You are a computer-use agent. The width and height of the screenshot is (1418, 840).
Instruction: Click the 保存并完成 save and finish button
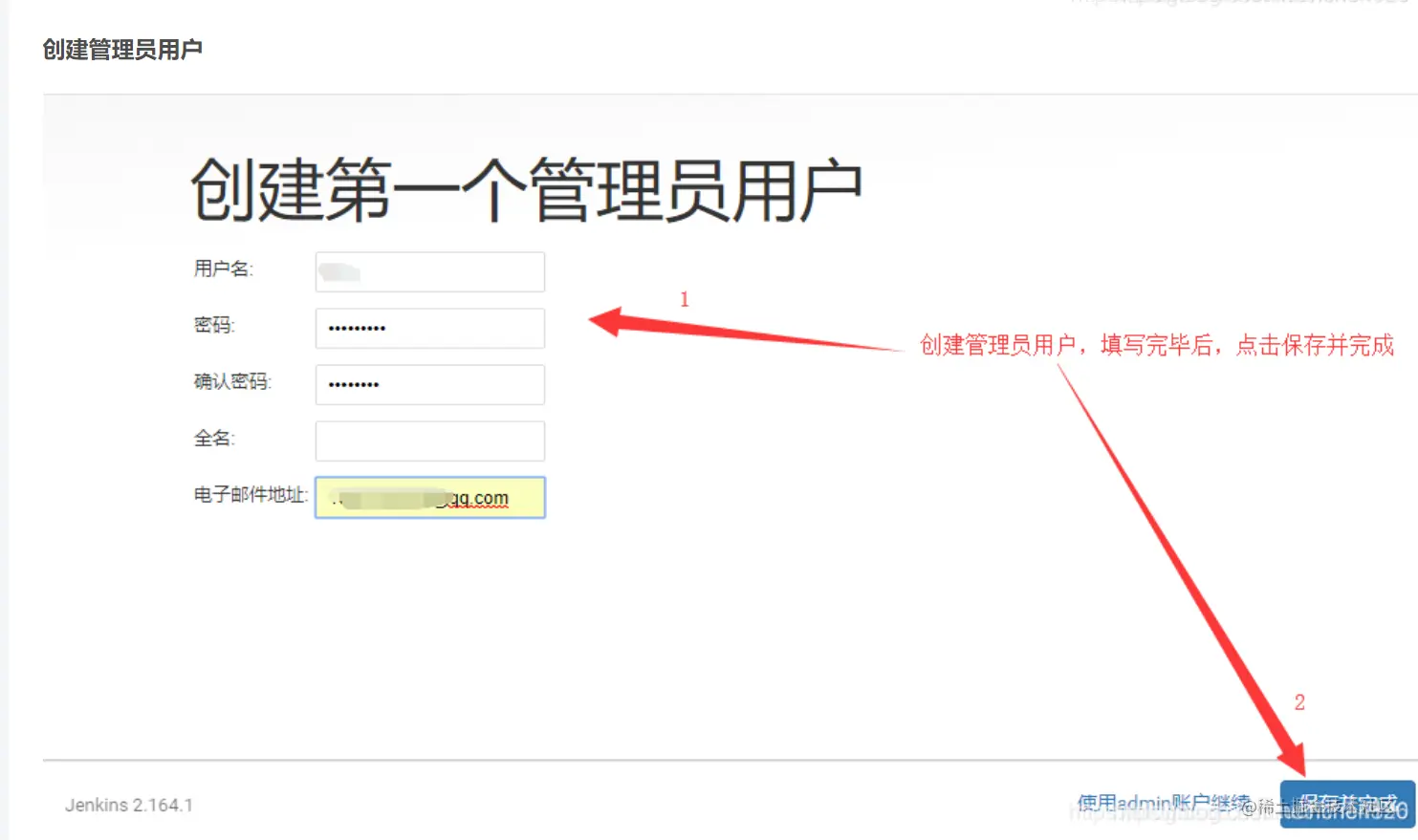[1347, 804]
